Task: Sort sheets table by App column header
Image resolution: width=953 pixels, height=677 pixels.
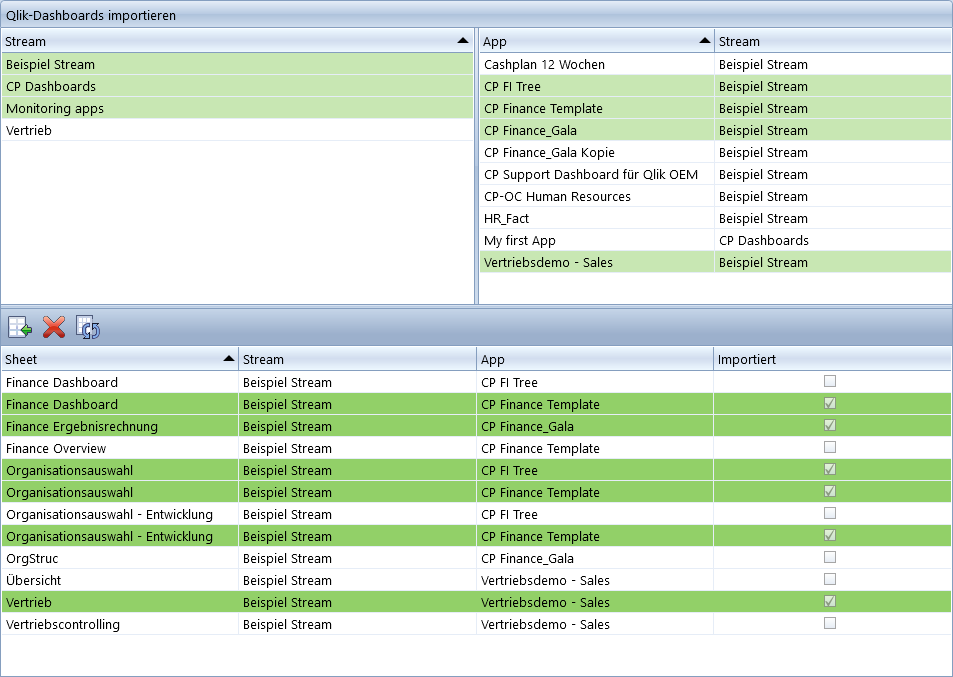Action: (x=595, y=359)
